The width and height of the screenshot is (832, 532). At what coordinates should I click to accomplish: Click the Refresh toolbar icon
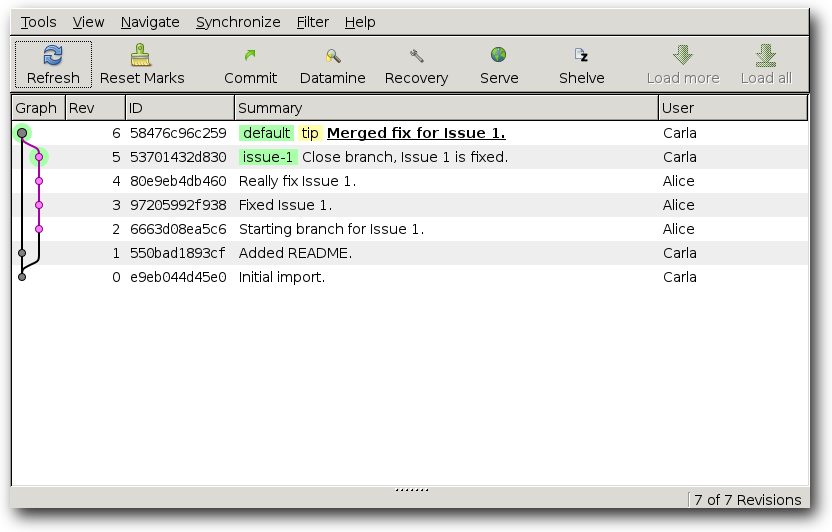click(x=53, y=55)
